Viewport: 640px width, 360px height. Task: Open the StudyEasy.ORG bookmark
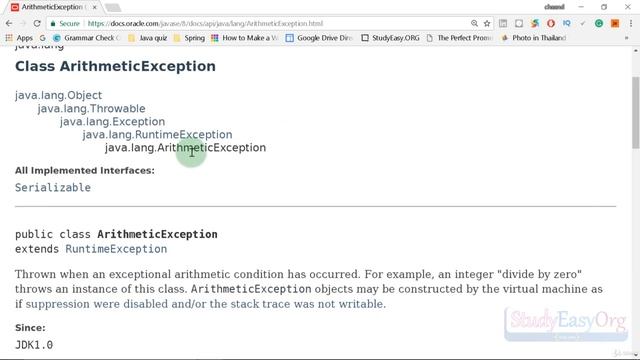(390, 38)
